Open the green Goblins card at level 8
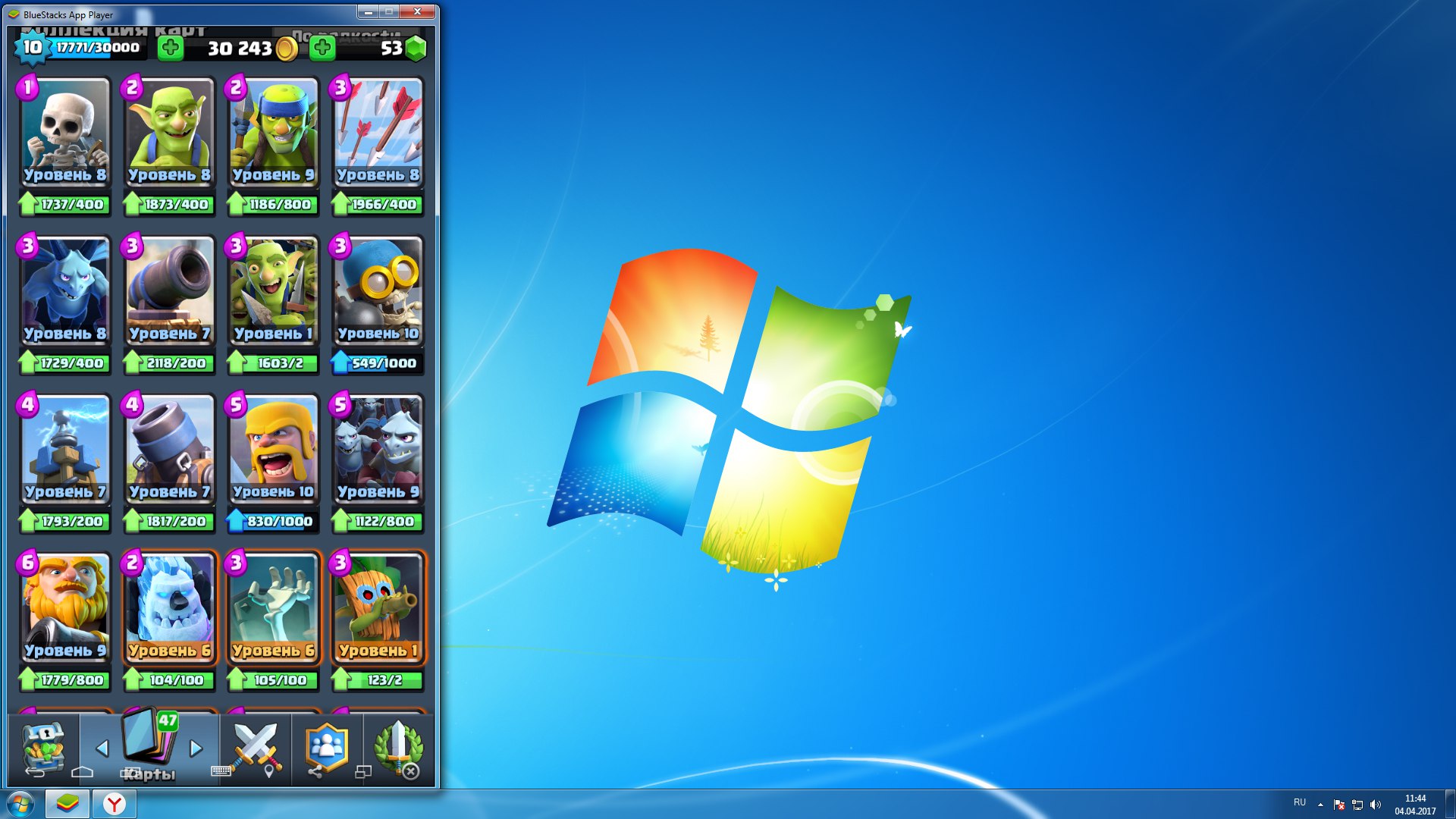 [x=169, y=133]
